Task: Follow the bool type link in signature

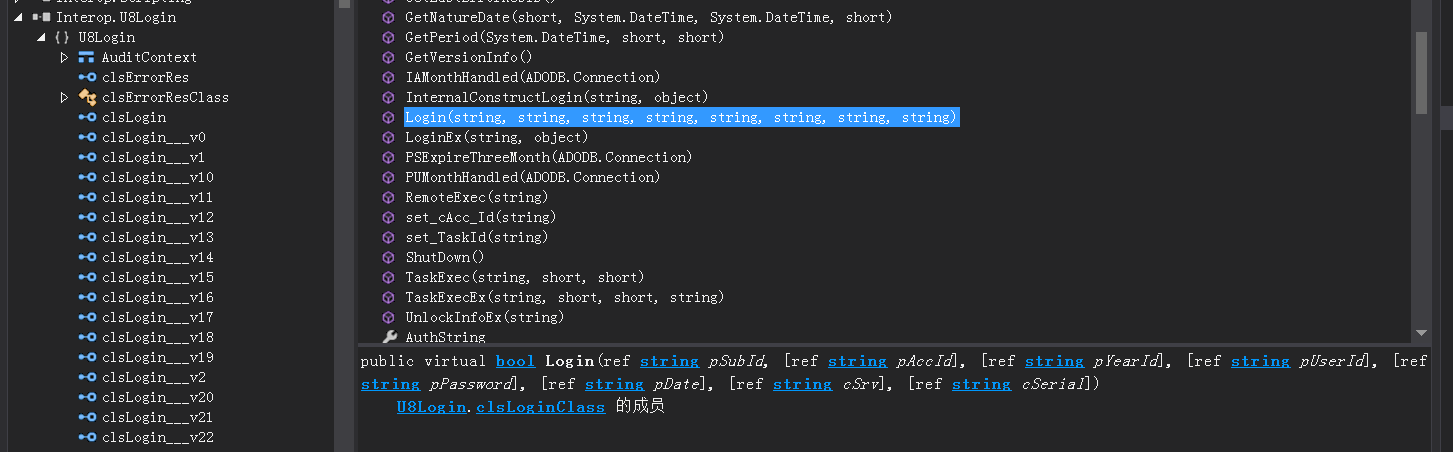Action: 515,361
